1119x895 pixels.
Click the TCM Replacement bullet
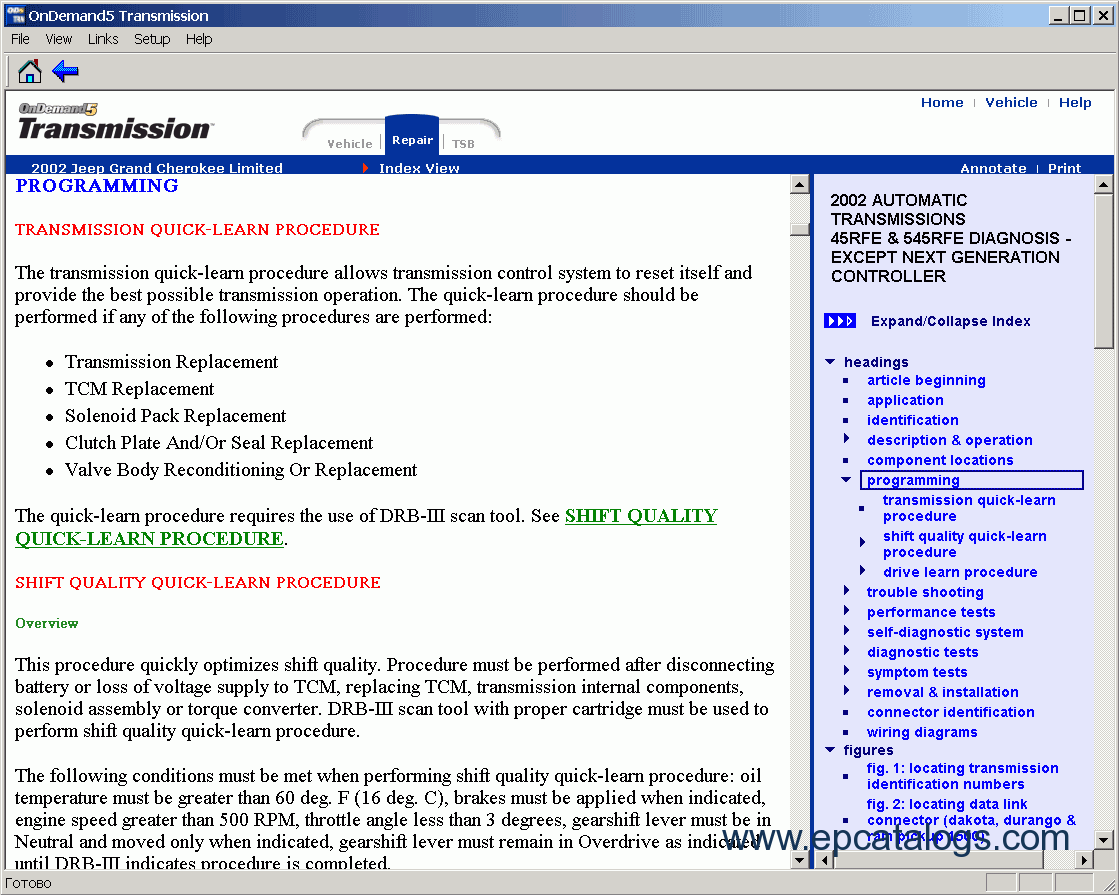coord(139,388)
